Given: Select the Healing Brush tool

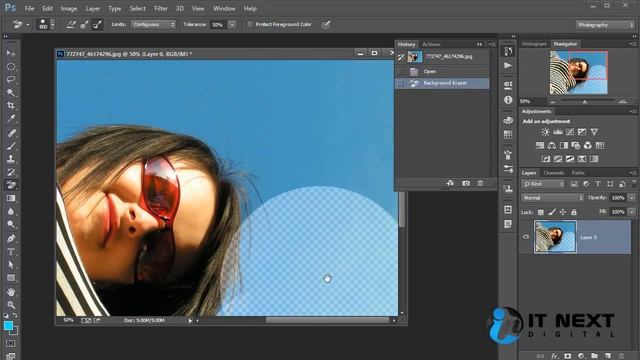Looking at the screenshot, I should pyautogui.click(x=11, y=133).
